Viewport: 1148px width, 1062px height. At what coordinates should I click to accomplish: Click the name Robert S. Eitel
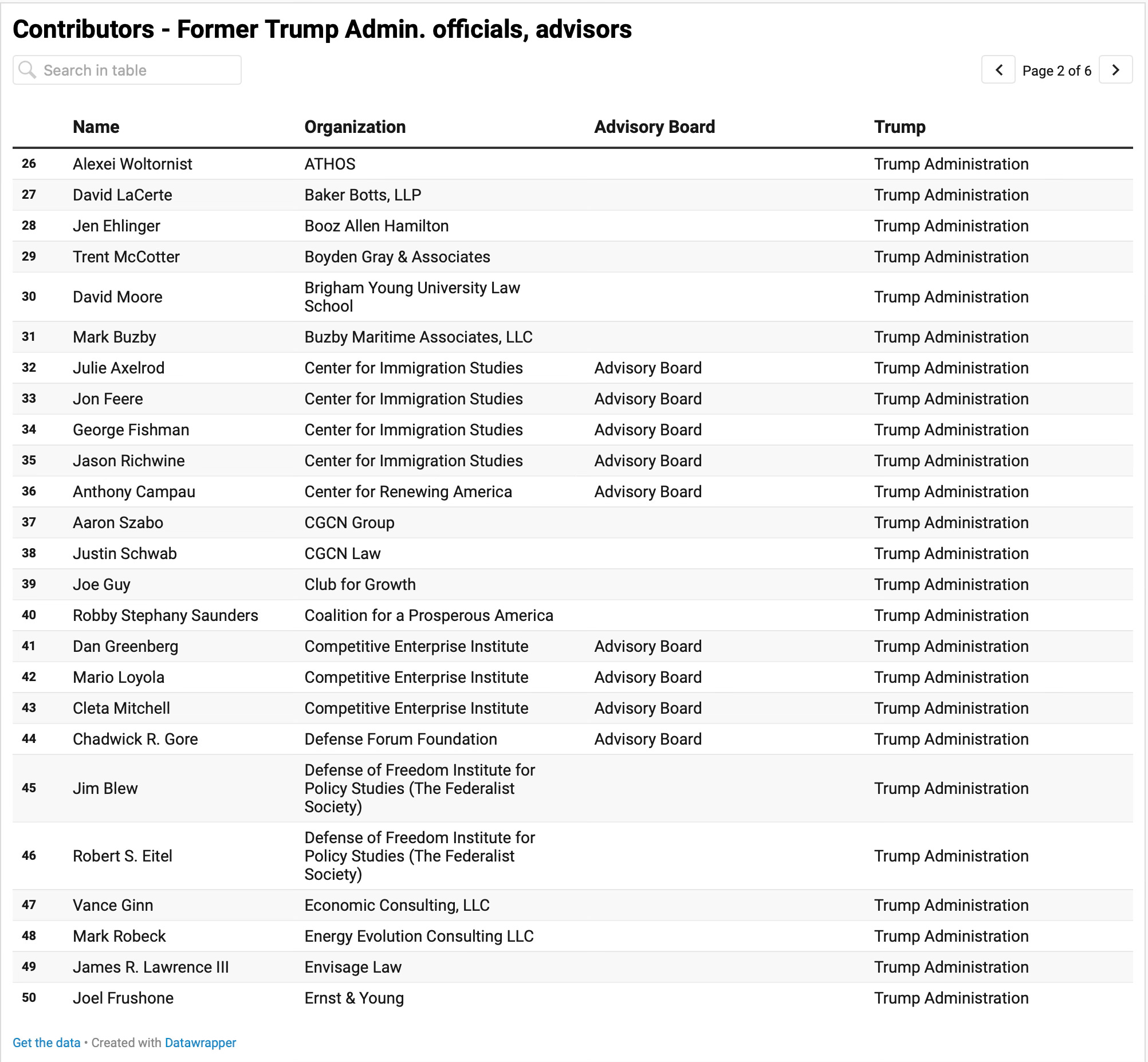click(x=123, y=856)
